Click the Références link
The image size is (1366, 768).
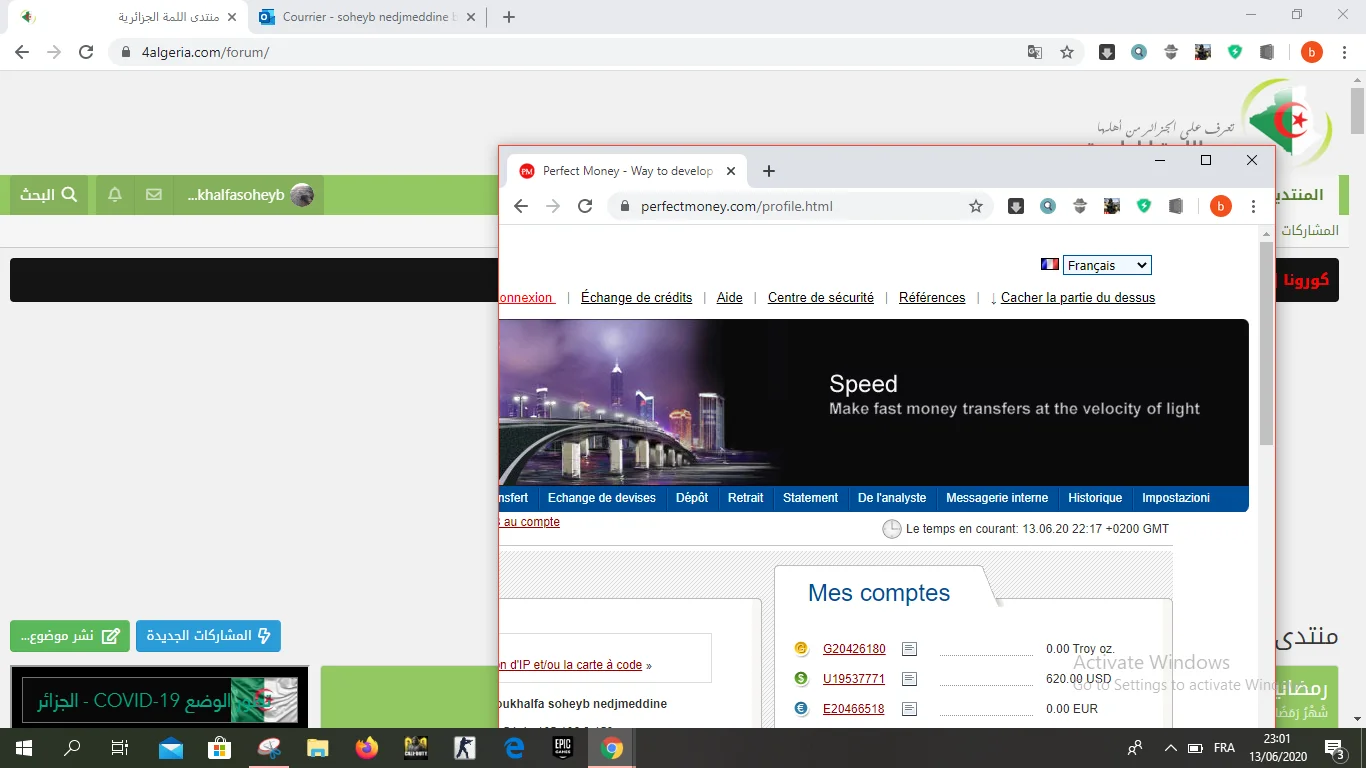[x=932, y=298]
